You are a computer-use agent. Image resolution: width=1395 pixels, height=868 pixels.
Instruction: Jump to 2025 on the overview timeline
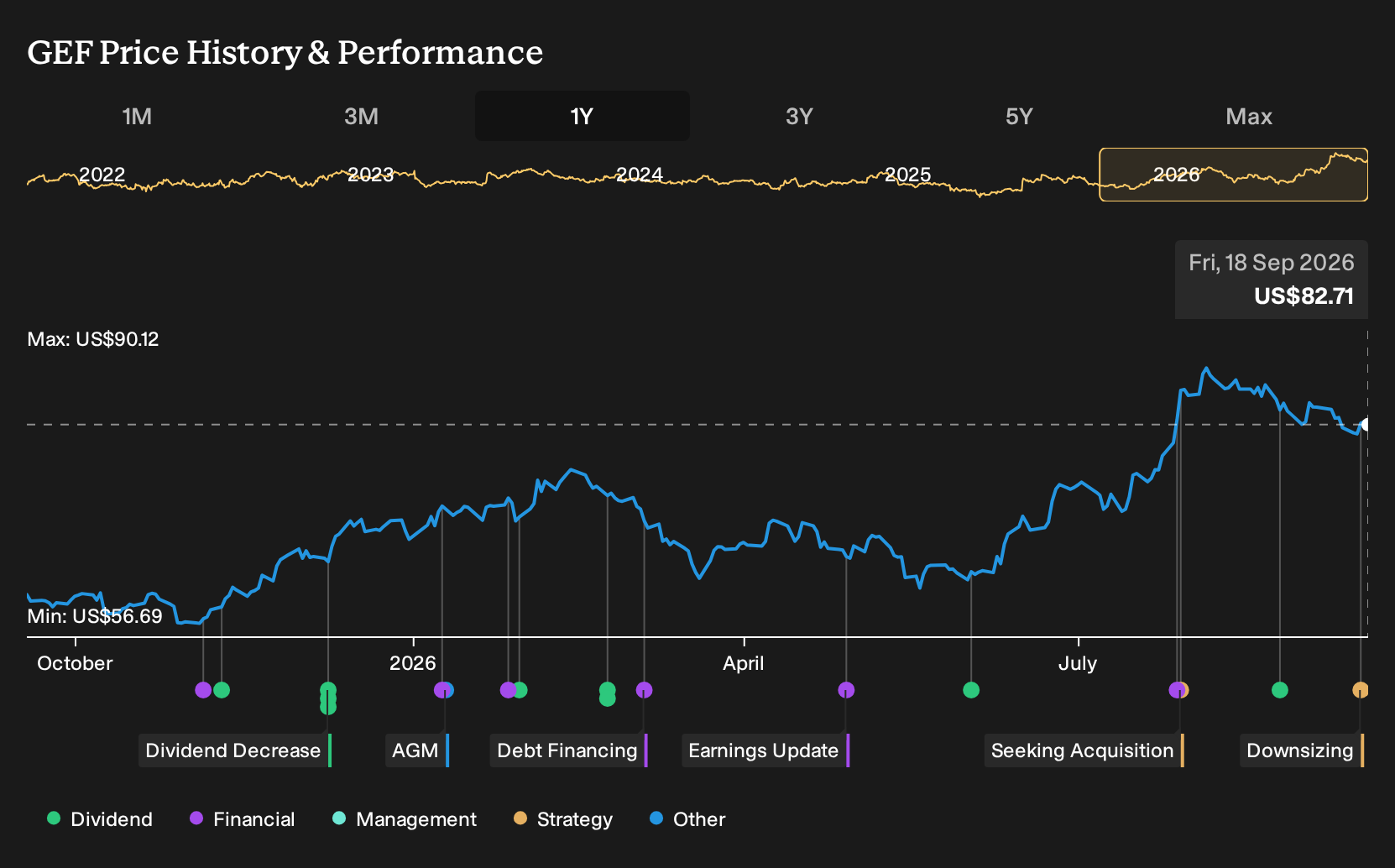point(907,175)
